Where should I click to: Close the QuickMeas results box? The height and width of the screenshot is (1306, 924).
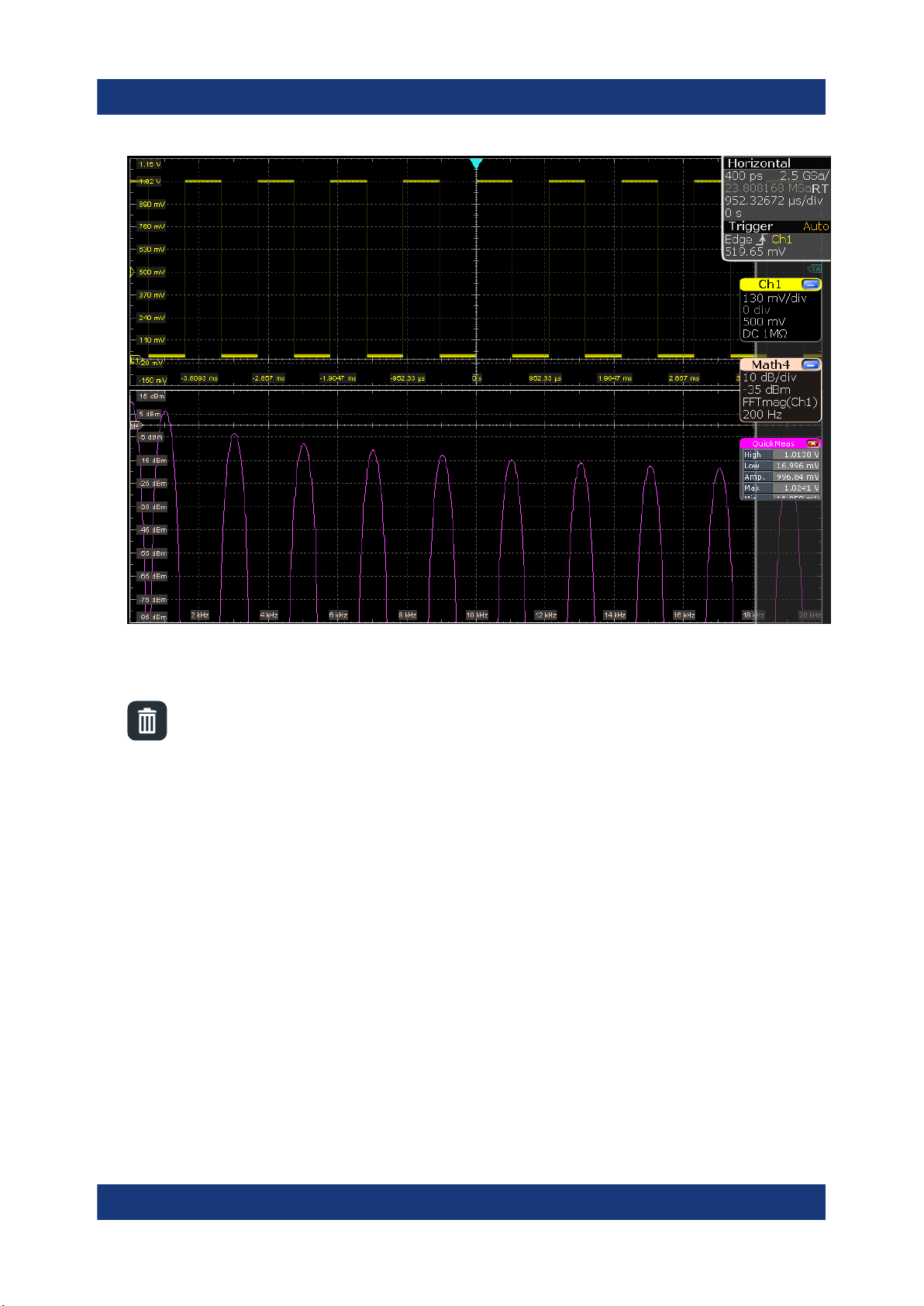pyautogui.click(x=812, y=443)
